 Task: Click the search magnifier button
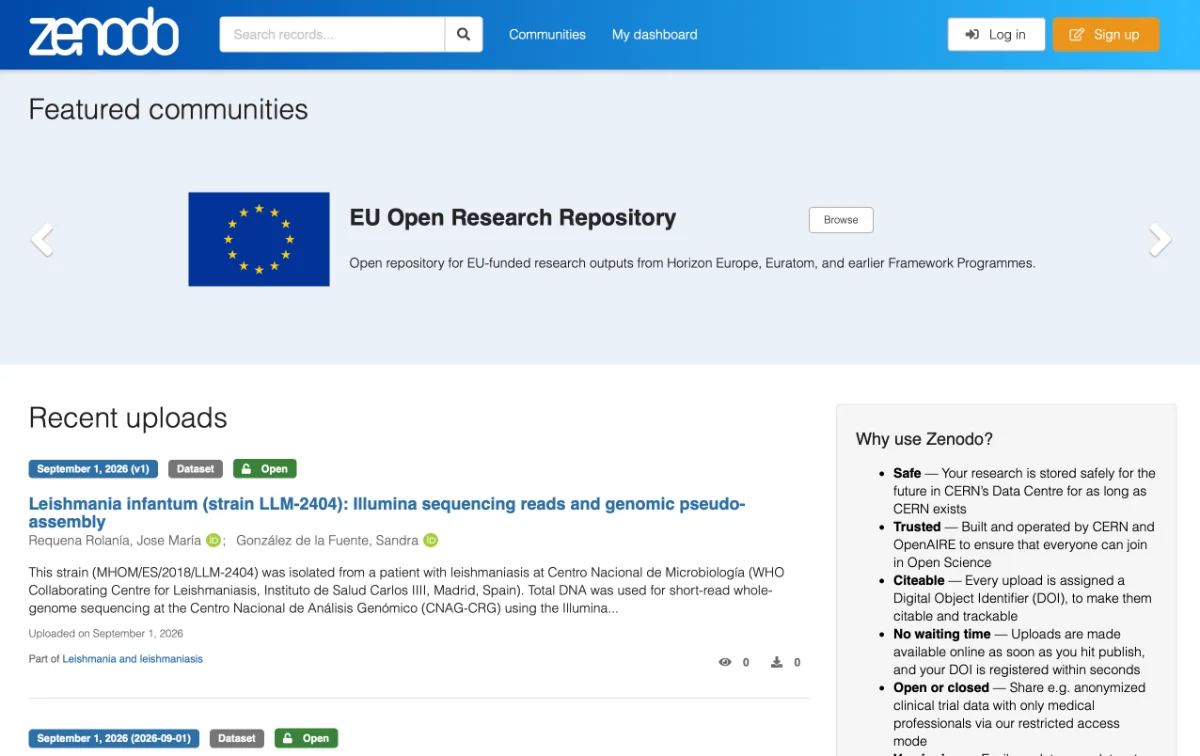tap(464, 34)
